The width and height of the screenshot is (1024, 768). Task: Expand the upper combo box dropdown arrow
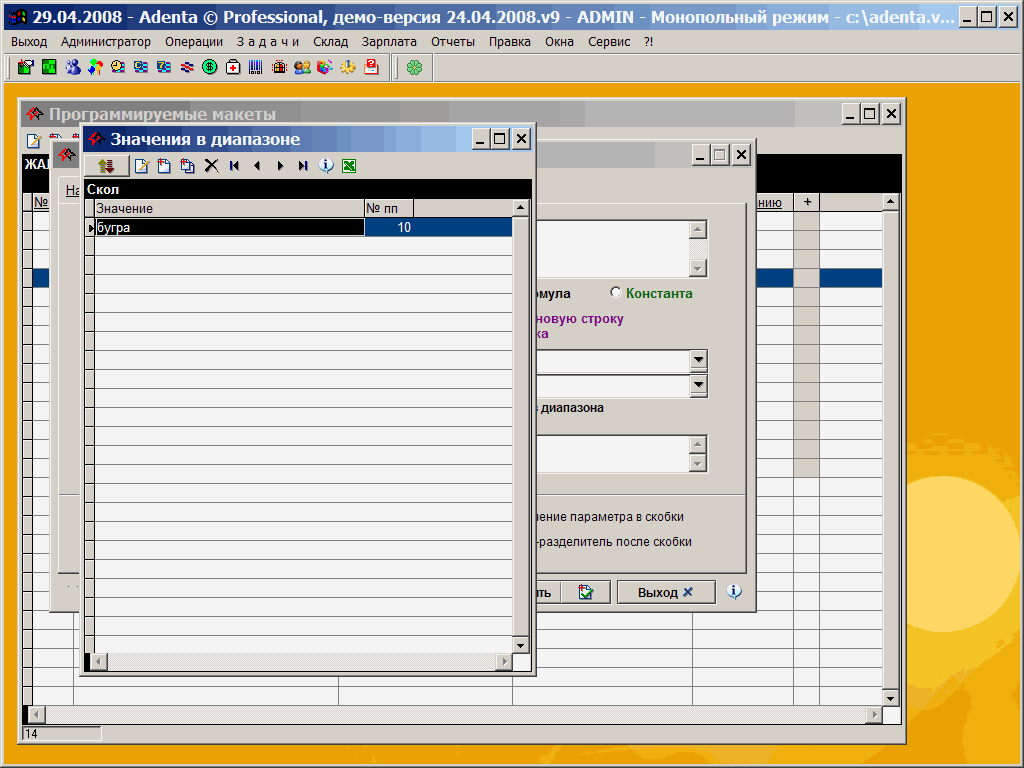[x=698, y=360]
